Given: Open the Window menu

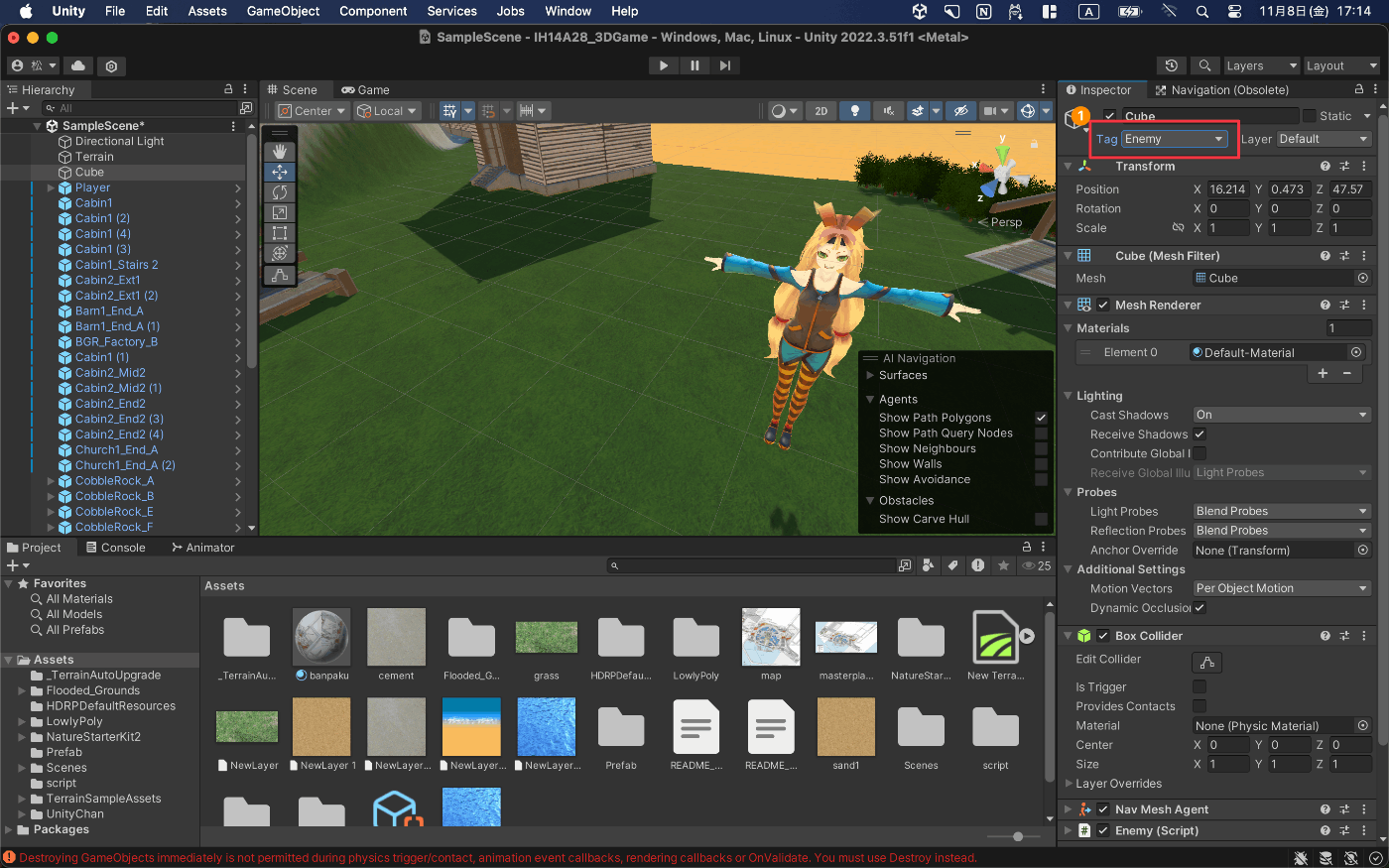Looking at the screenshot, I should pyautogui.click(x=568, y=11).
